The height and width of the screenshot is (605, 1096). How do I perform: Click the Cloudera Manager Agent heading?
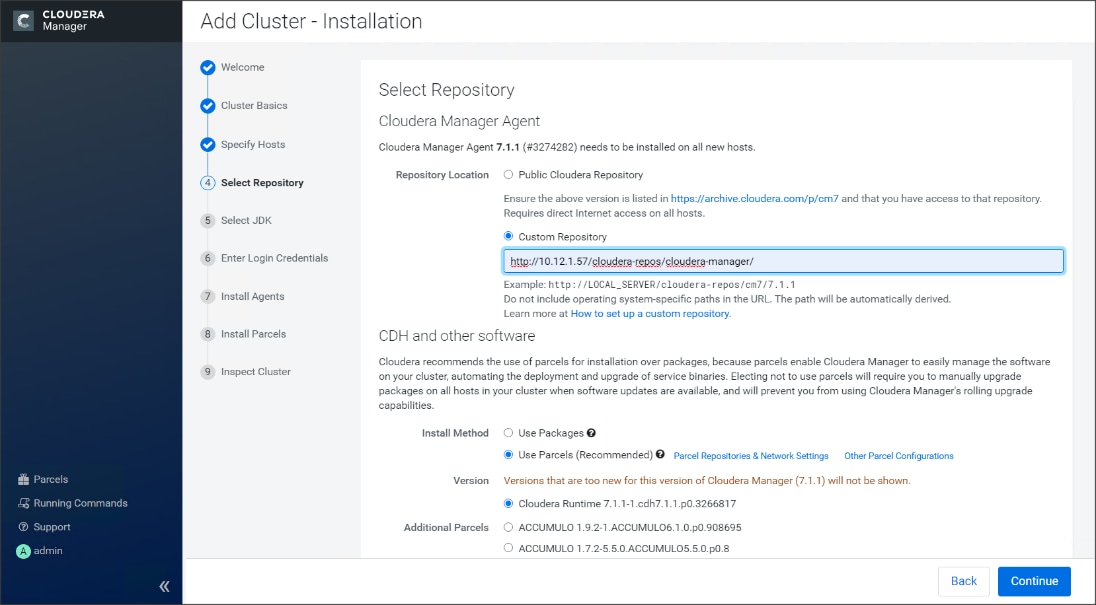[459, 121]
